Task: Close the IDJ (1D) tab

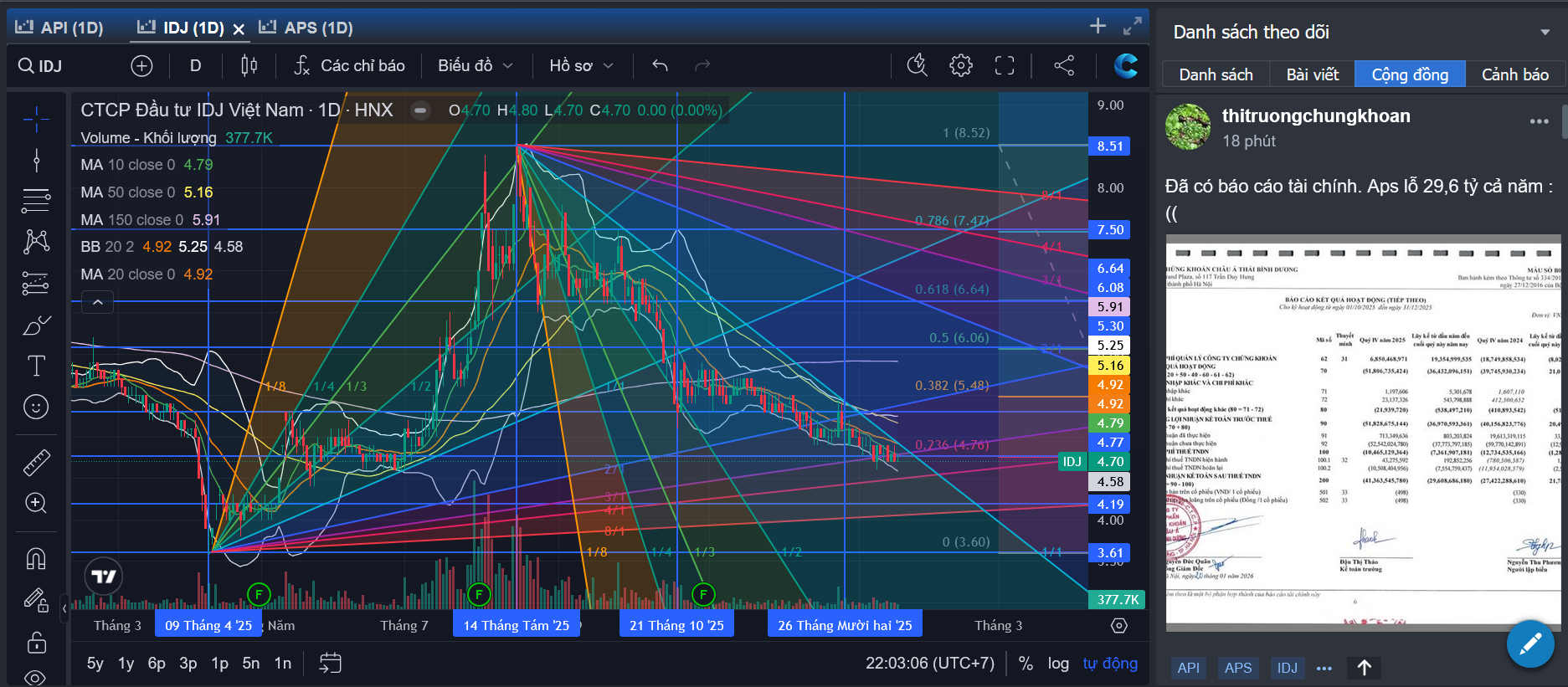Action: [239, 29]
